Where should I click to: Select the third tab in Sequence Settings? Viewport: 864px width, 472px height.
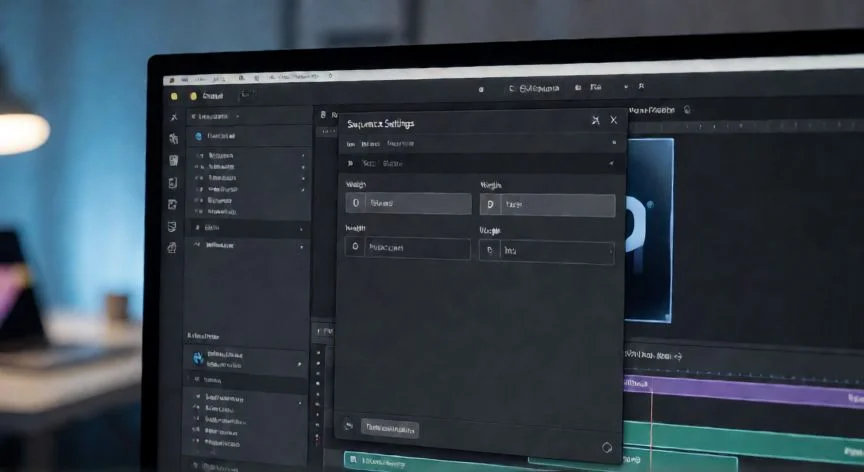click(400, 144)
